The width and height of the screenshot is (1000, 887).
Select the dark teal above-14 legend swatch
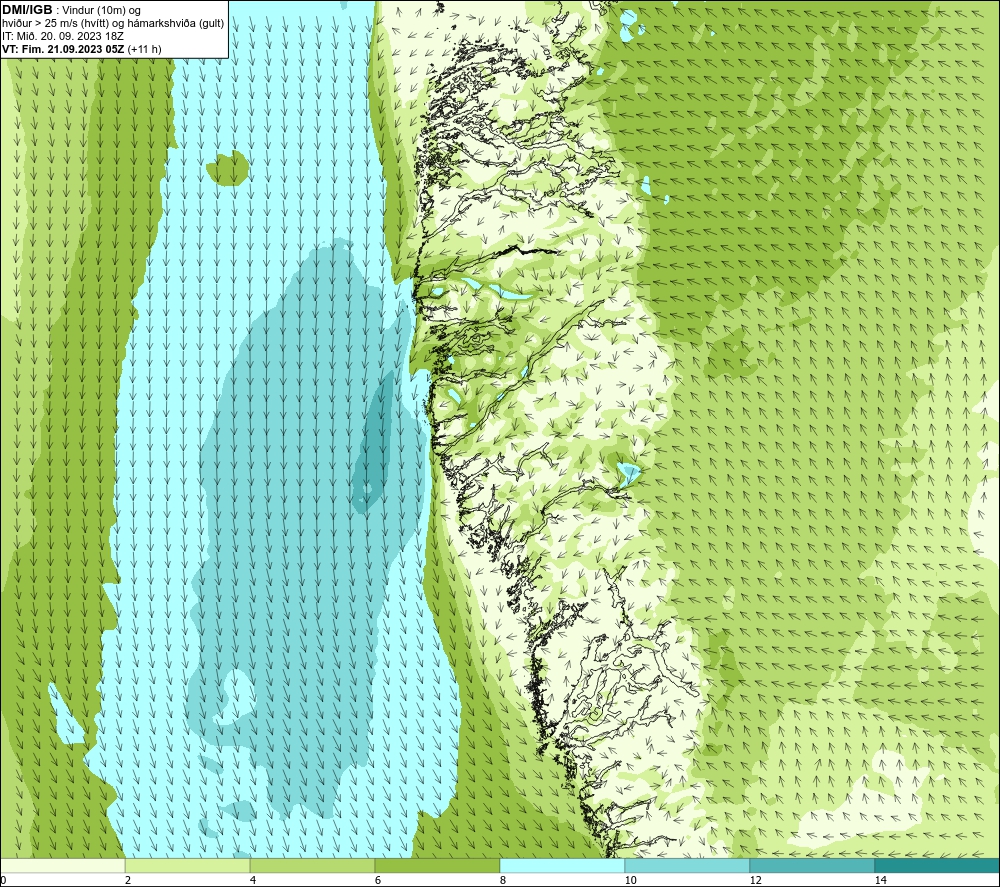938,865
